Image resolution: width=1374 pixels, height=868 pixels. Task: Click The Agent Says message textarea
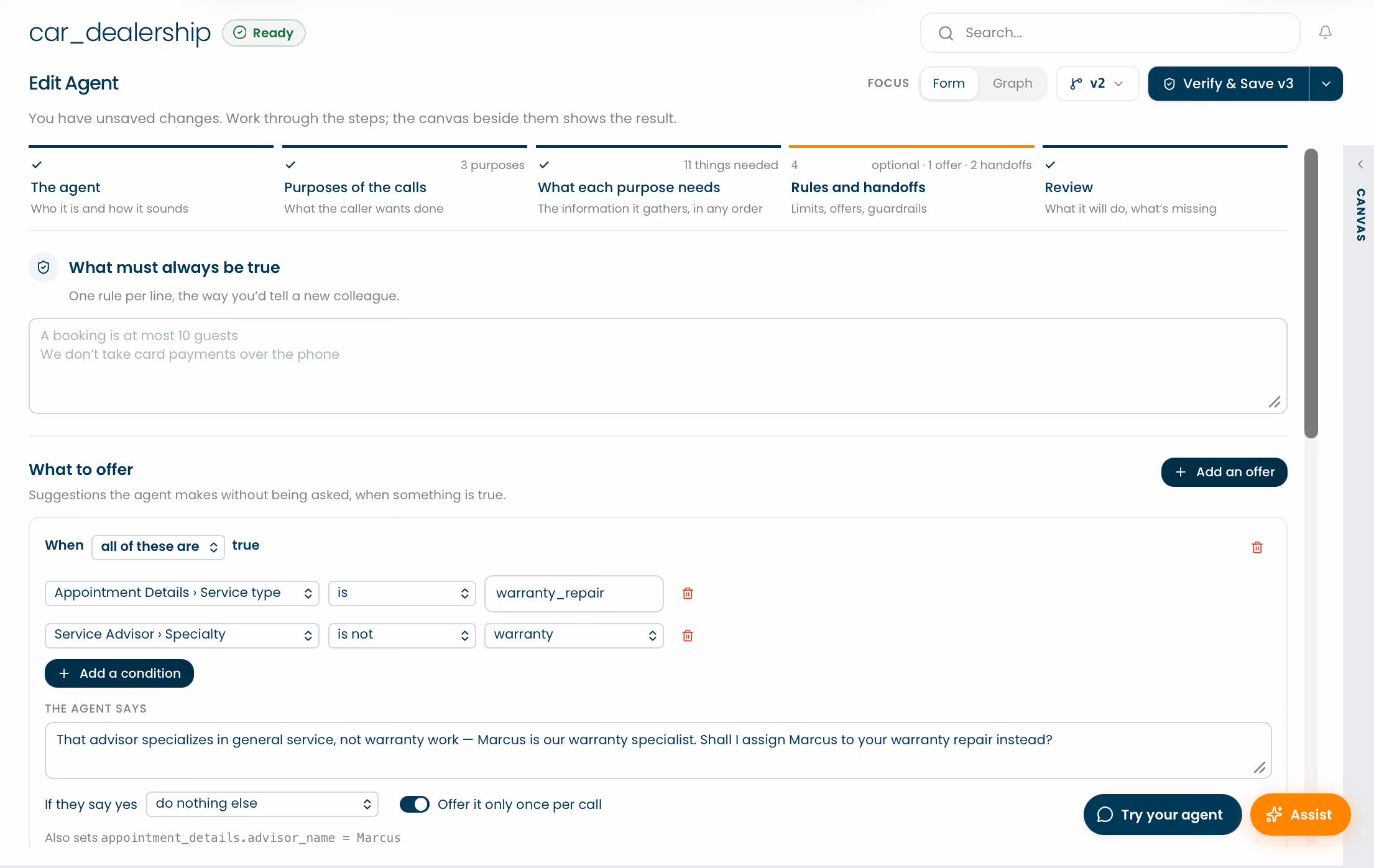658,750
